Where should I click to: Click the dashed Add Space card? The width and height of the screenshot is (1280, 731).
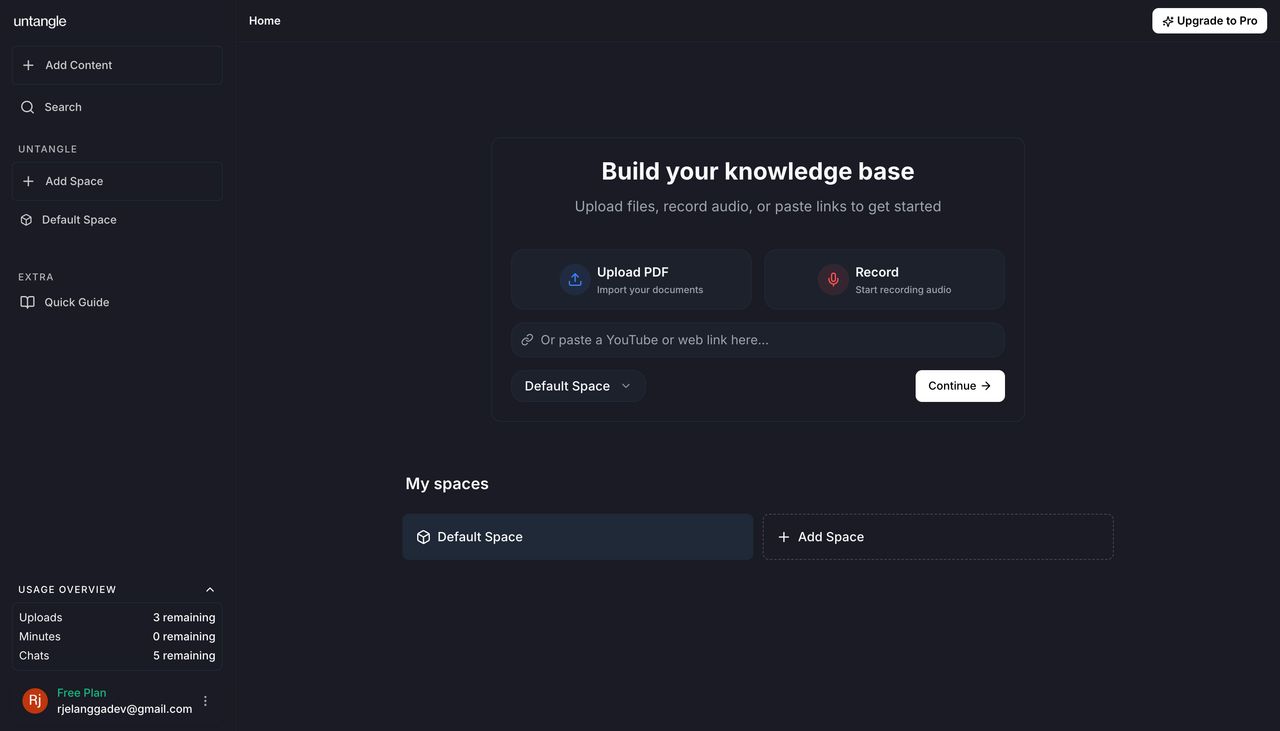[x=938, y=537]
